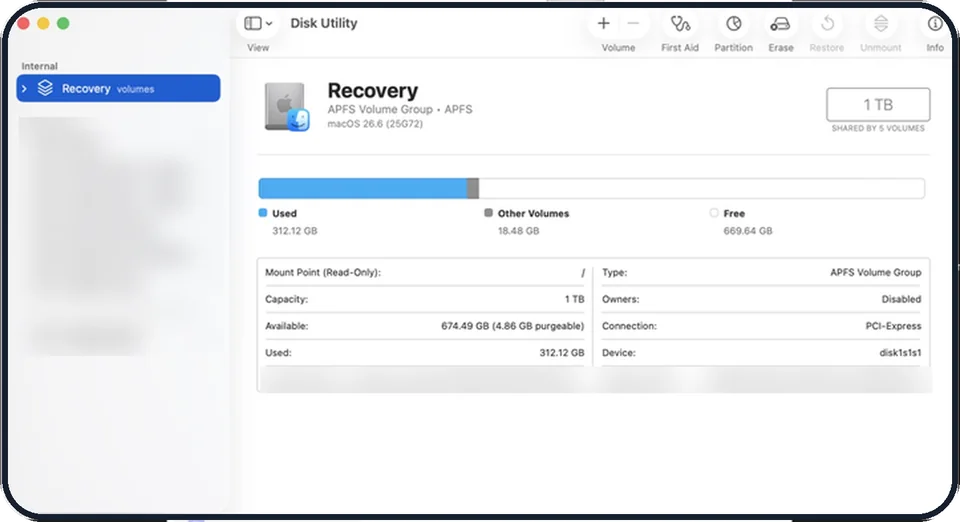Open the Partition pie icon

[x=733, y=23]
